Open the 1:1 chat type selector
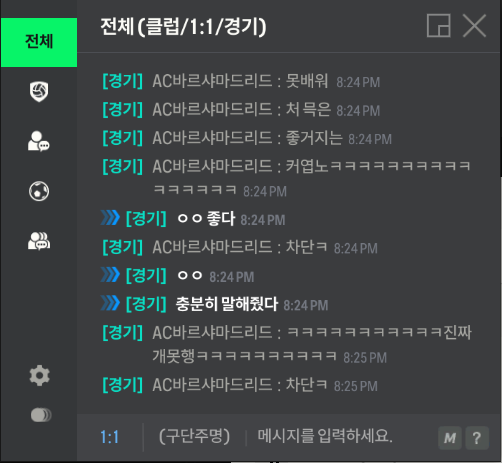 click(x=110, y=437)
